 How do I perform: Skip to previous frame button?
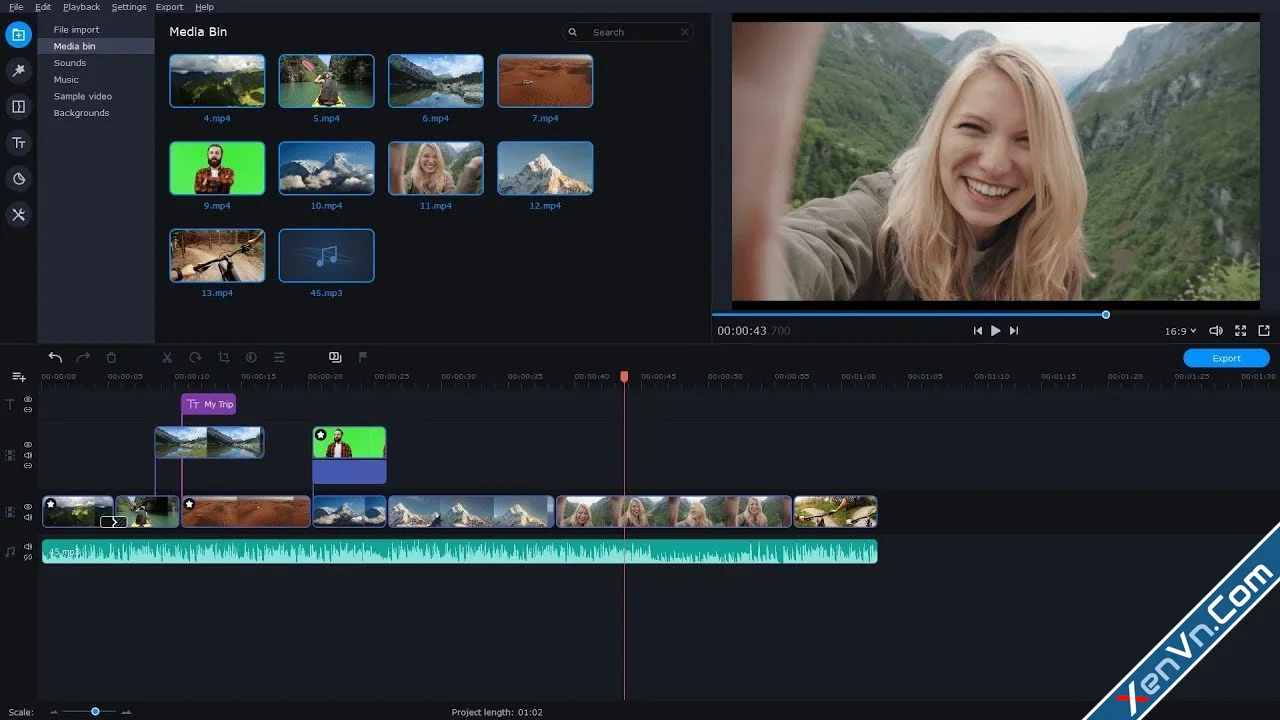[x=977, y=331]
